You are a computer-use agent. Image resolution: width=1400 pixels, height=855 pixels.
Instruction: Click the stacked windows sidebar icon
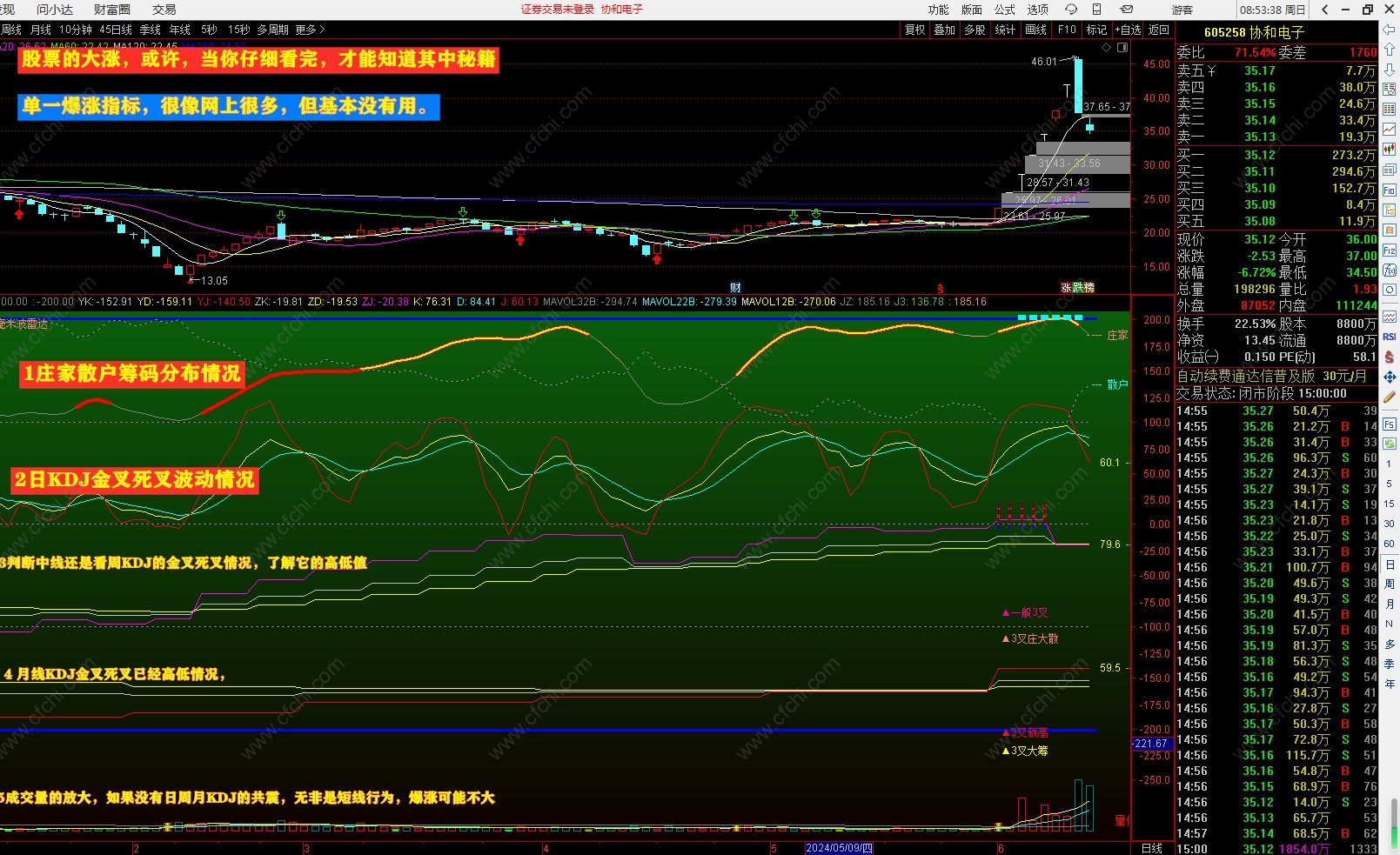click(x=1390, y=170)
